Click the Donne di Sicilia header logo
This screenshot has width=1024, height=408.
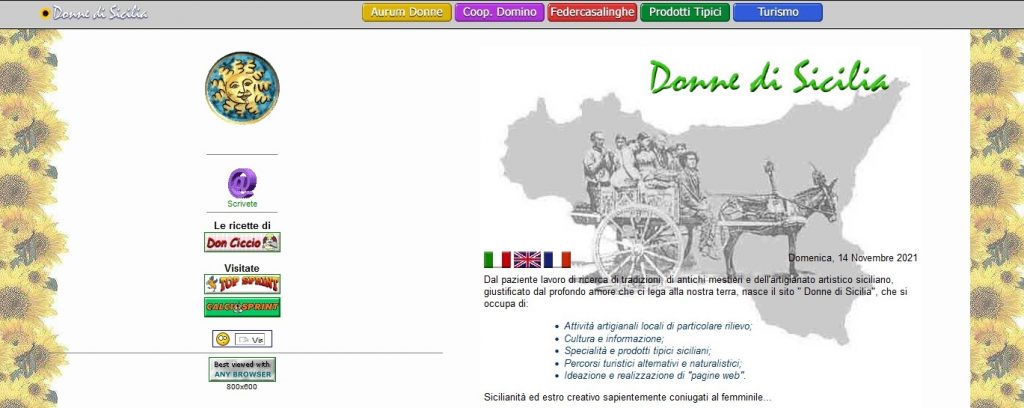coord(94,13)
